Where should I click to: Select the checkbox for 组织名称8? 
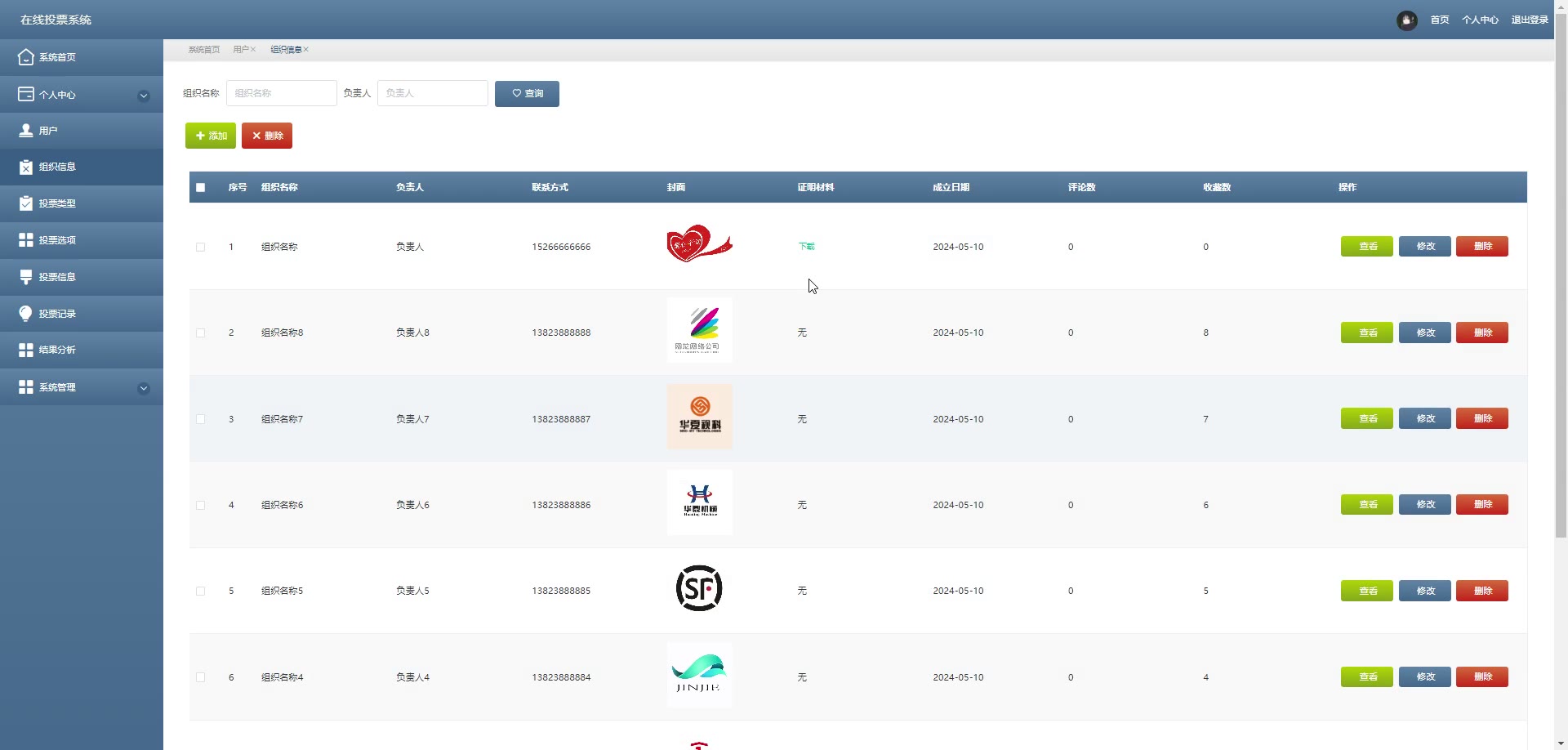[x=201, y=333]
